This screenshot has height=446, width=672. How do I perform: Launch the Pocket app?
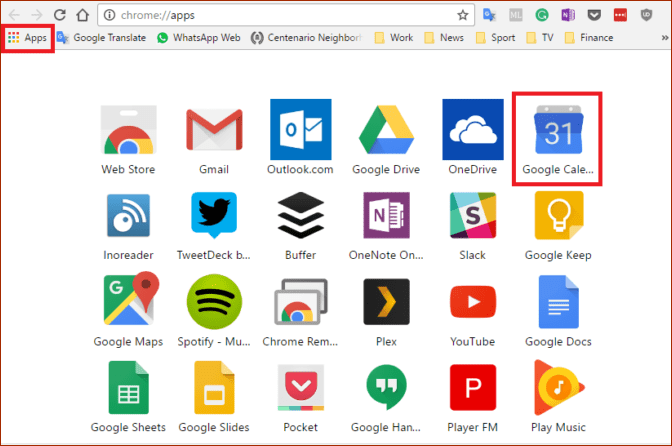(x=300, y=398)
